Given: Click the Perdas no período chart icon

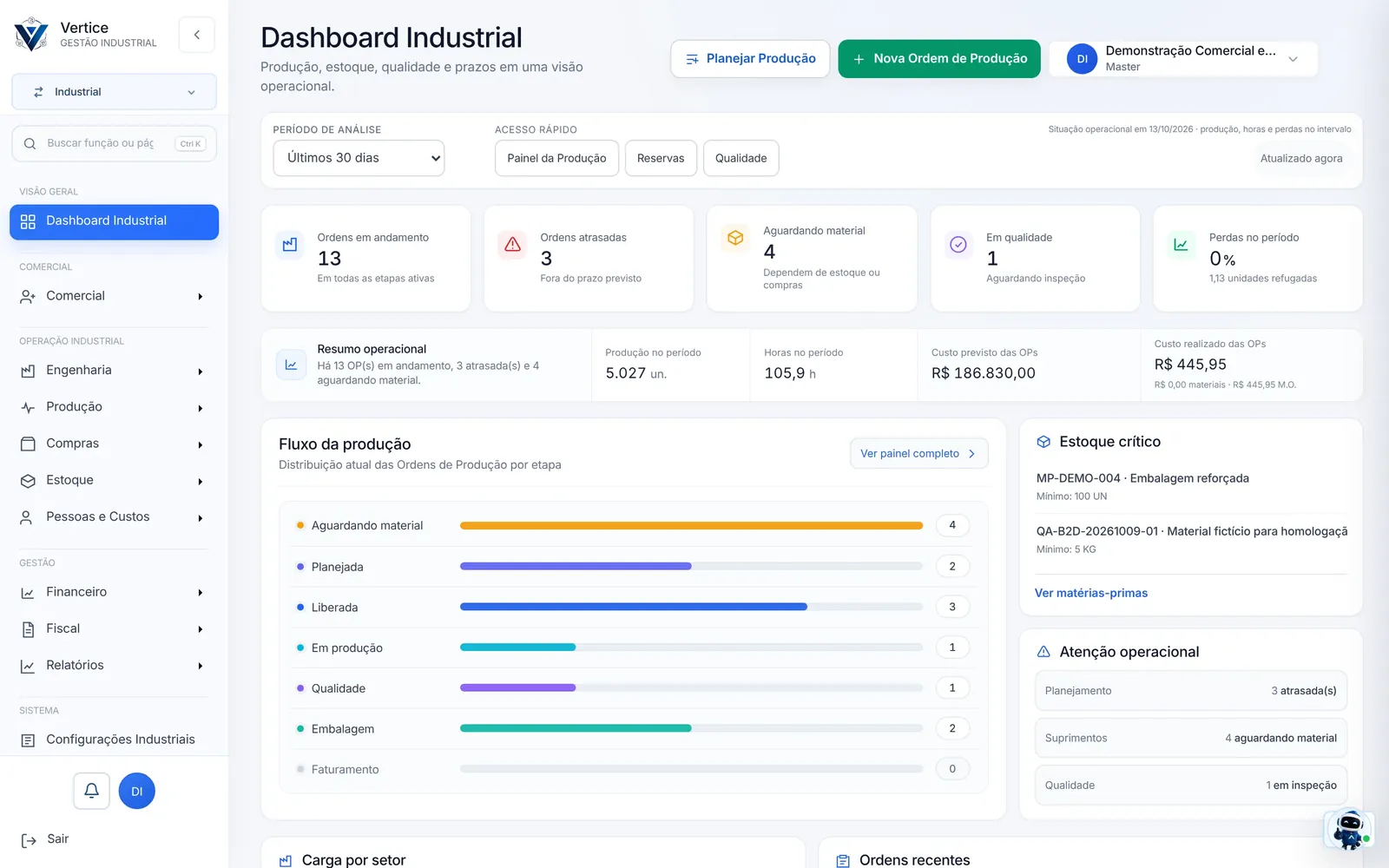Looking at the screenshot, I should (x=1182, y=245).
